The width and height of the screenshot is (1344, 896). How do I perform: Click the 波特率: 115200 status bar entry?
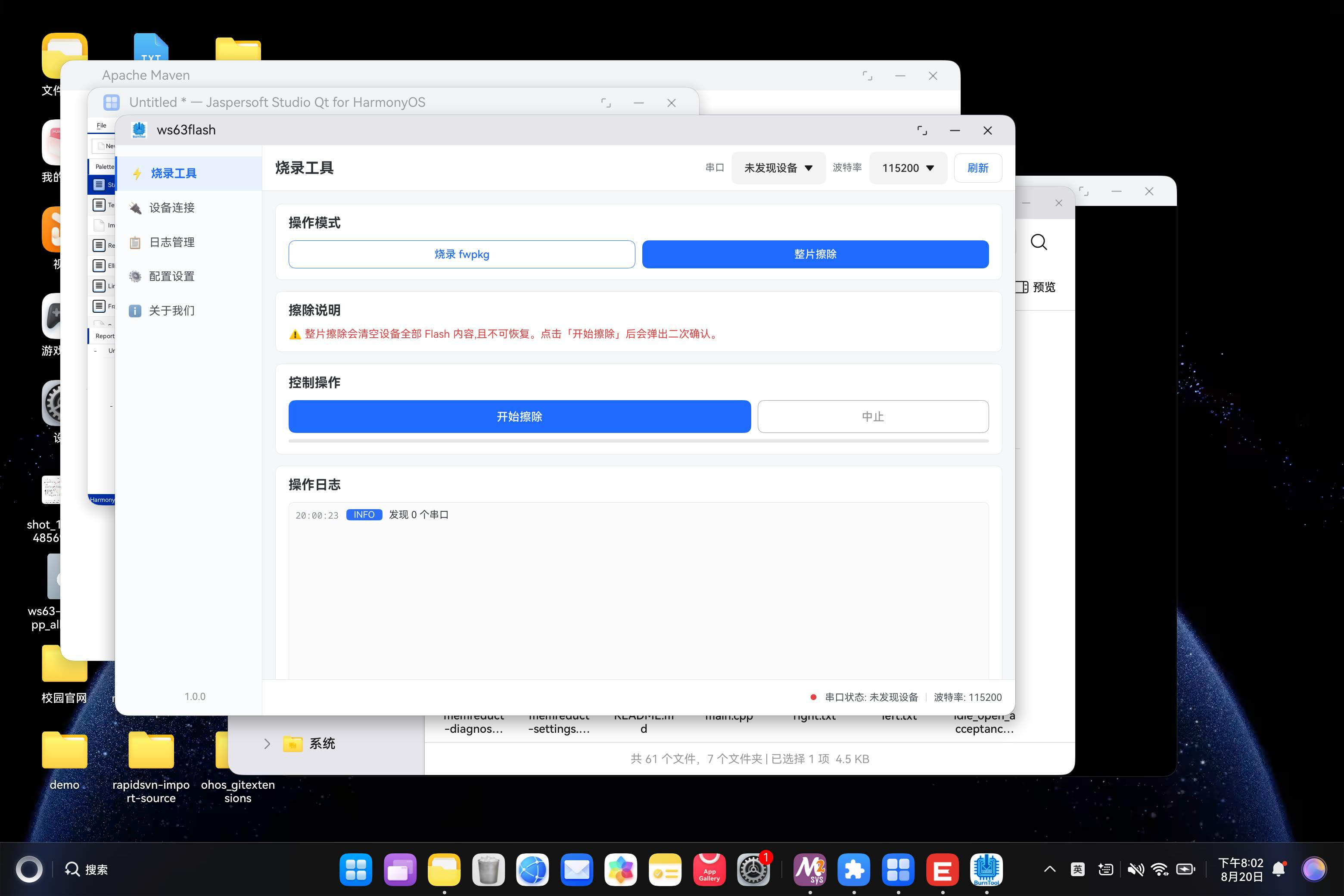[968, 697]
